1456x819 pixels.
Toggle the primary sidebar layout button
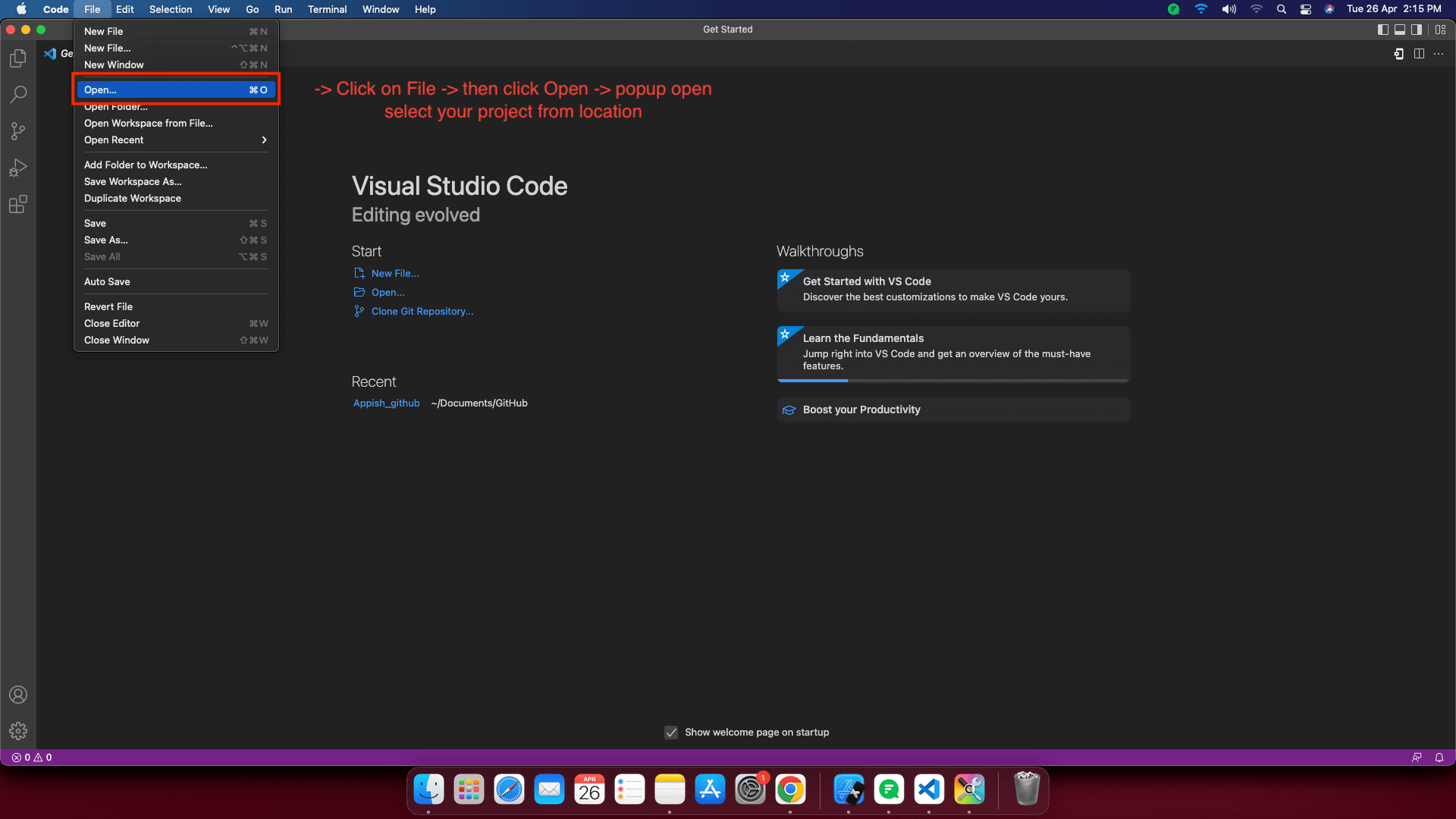(x=1382, y=30)
